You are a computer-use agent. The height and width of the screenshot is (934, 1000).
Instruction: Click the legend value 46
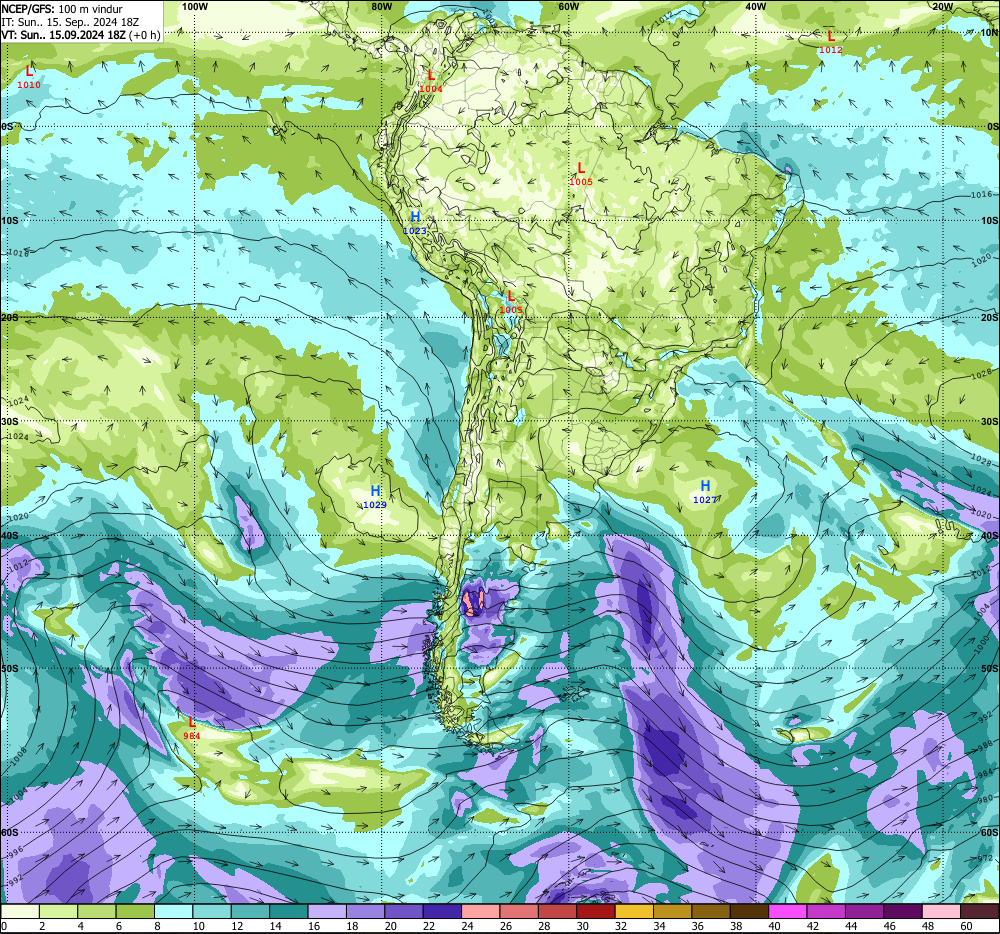tap(890, 926)
